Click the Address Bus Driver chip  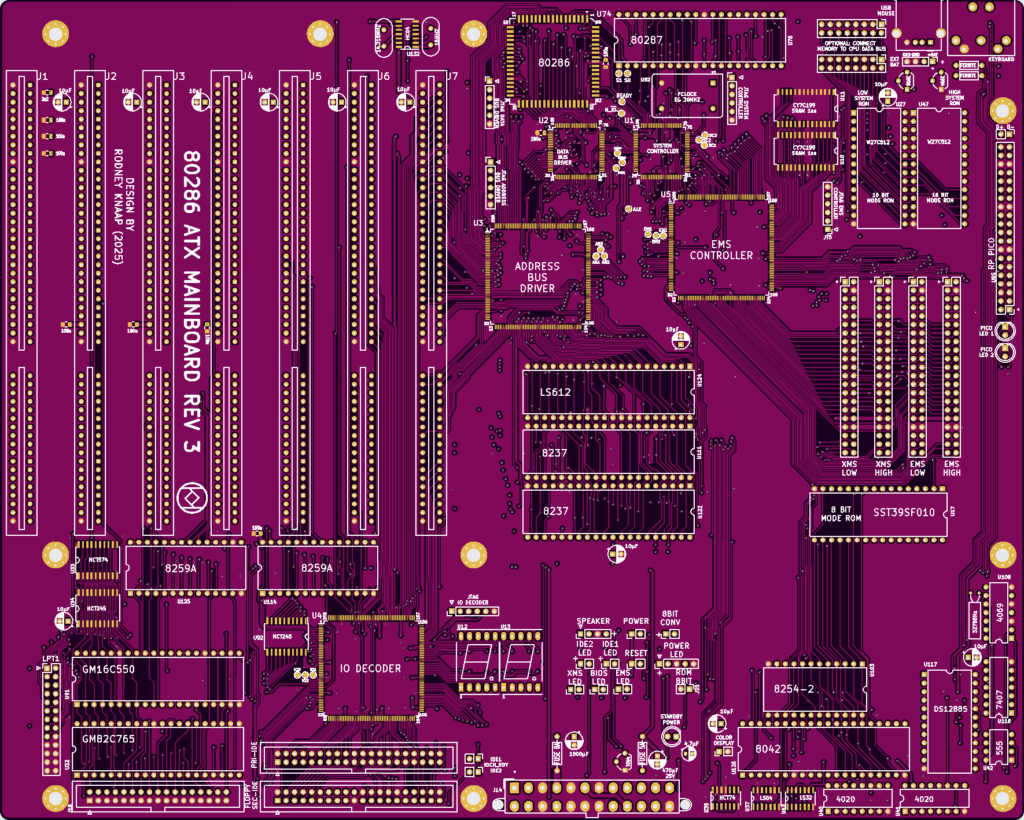point(537,277)
